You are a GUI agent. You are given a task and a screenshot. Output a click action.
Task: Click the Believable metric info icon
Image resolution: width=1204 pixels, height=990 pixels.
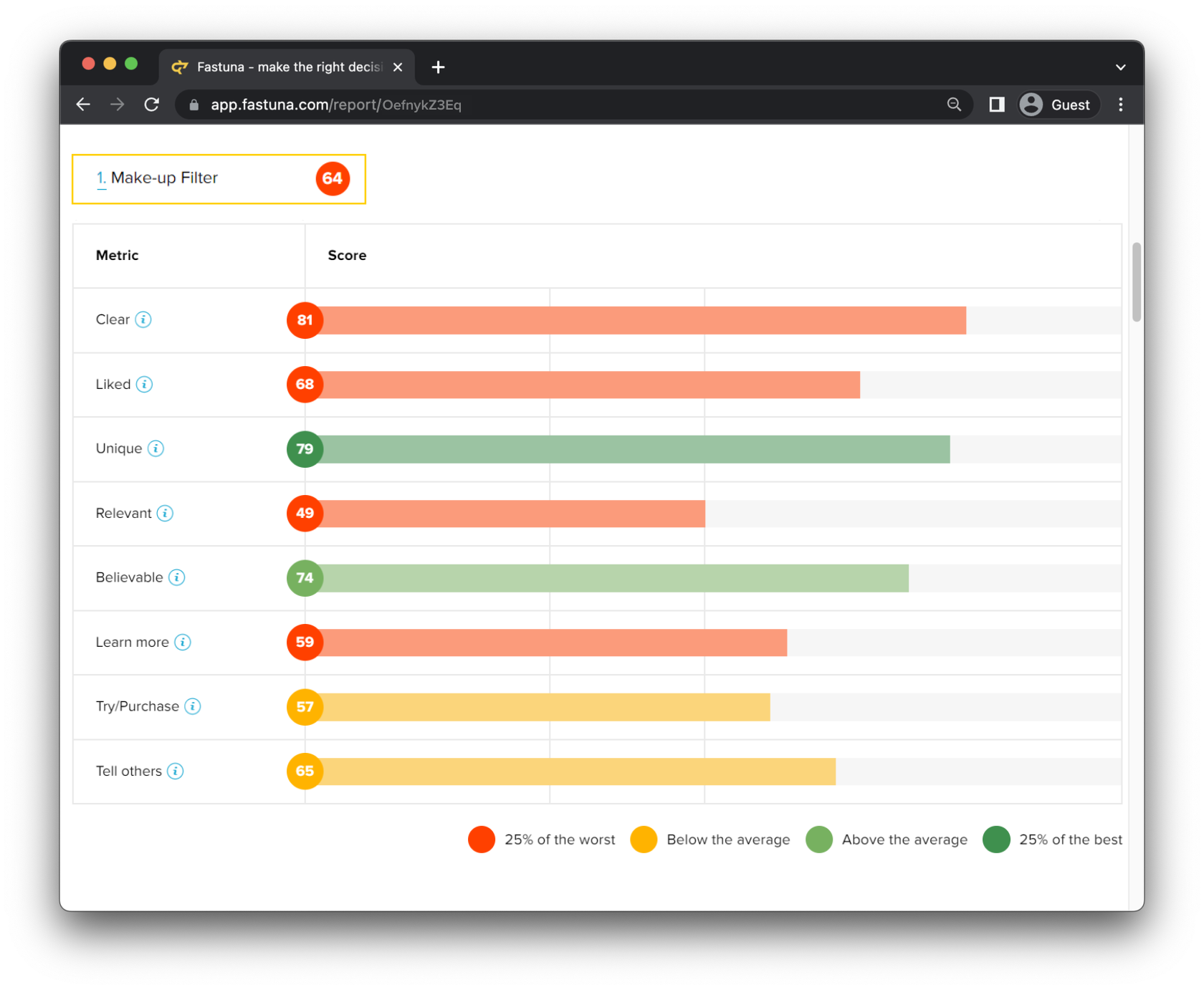click(176, 577)
